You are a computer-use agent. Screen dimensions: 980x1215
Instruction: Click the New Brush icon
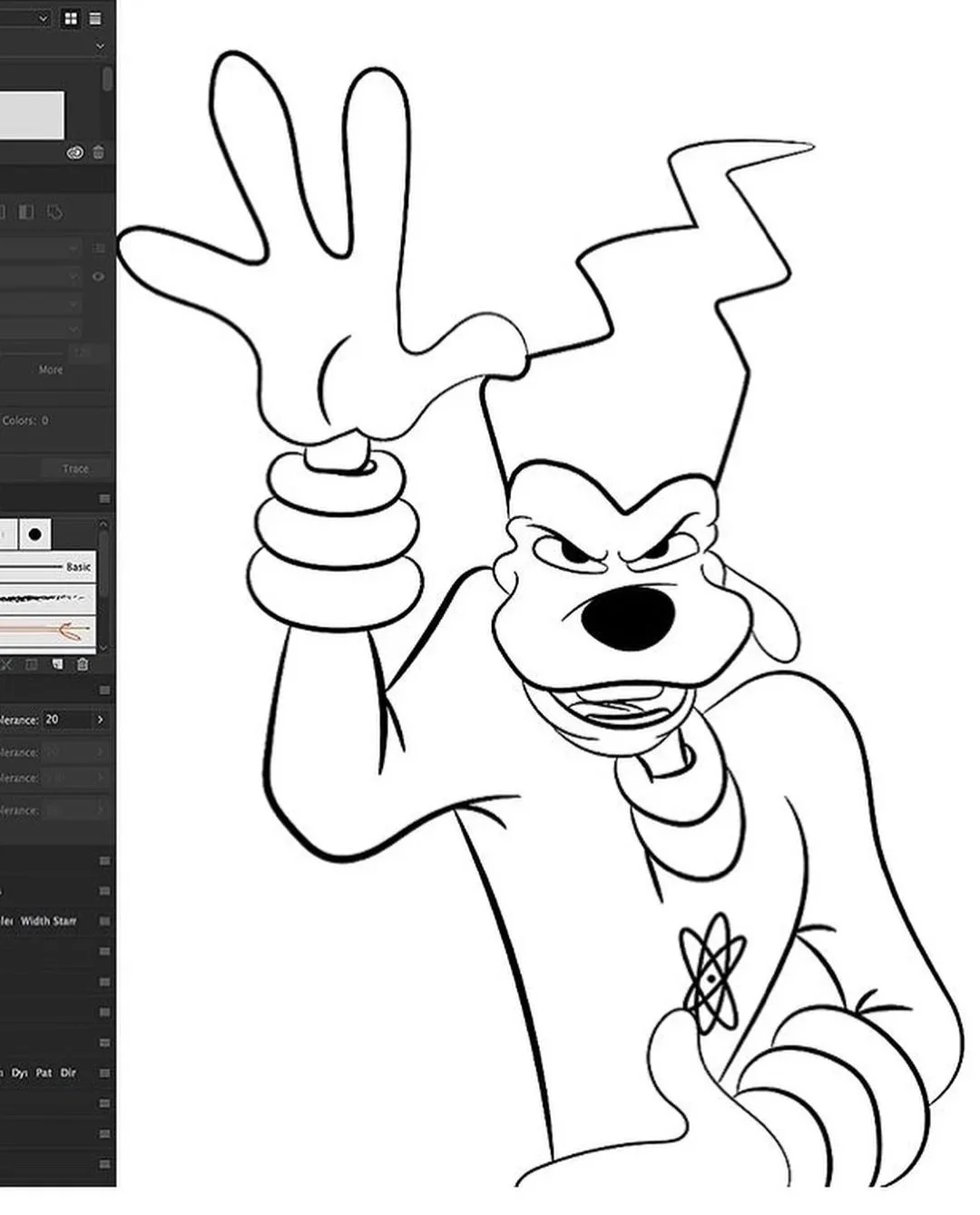(58, 665)
